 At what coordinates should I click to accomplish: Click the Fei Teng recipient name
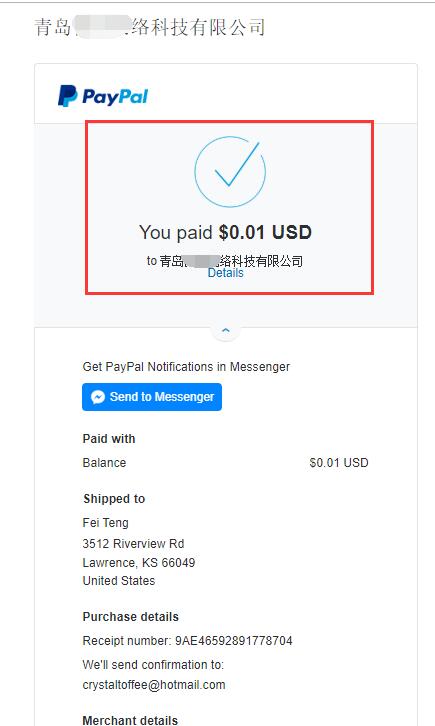pos(106,523)
